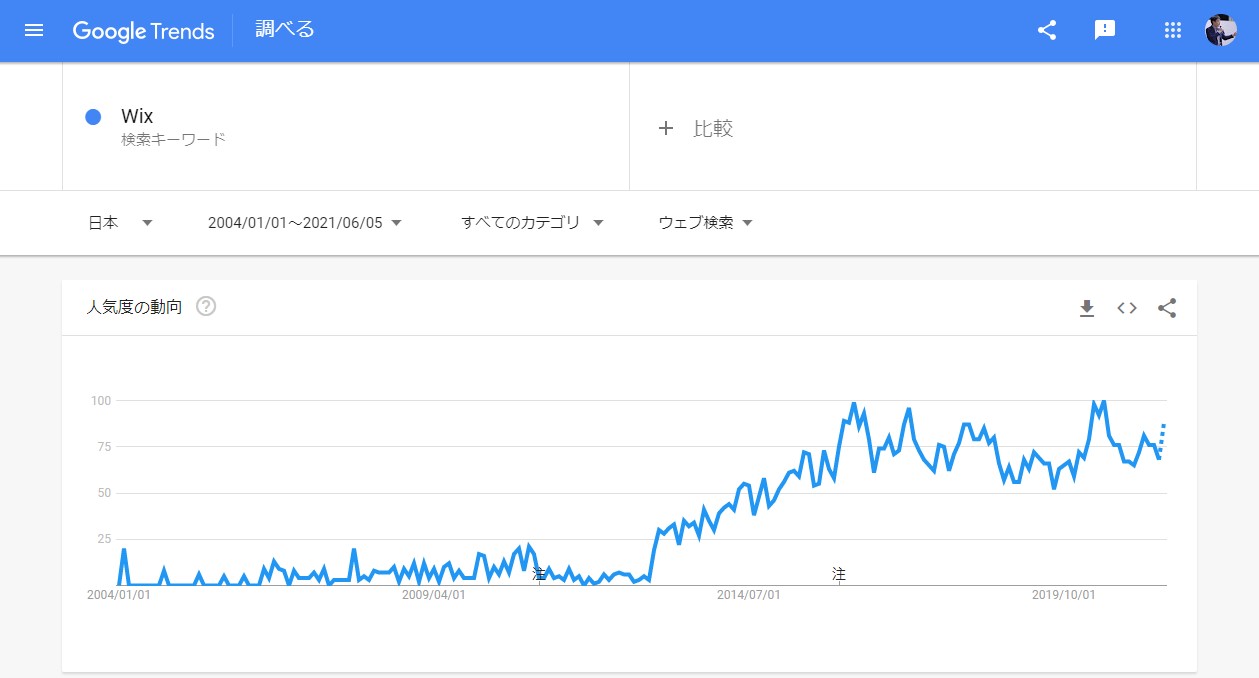Expand the 日本 region dropdown
Screen dimensions: 1259x678
pos(120,223)
